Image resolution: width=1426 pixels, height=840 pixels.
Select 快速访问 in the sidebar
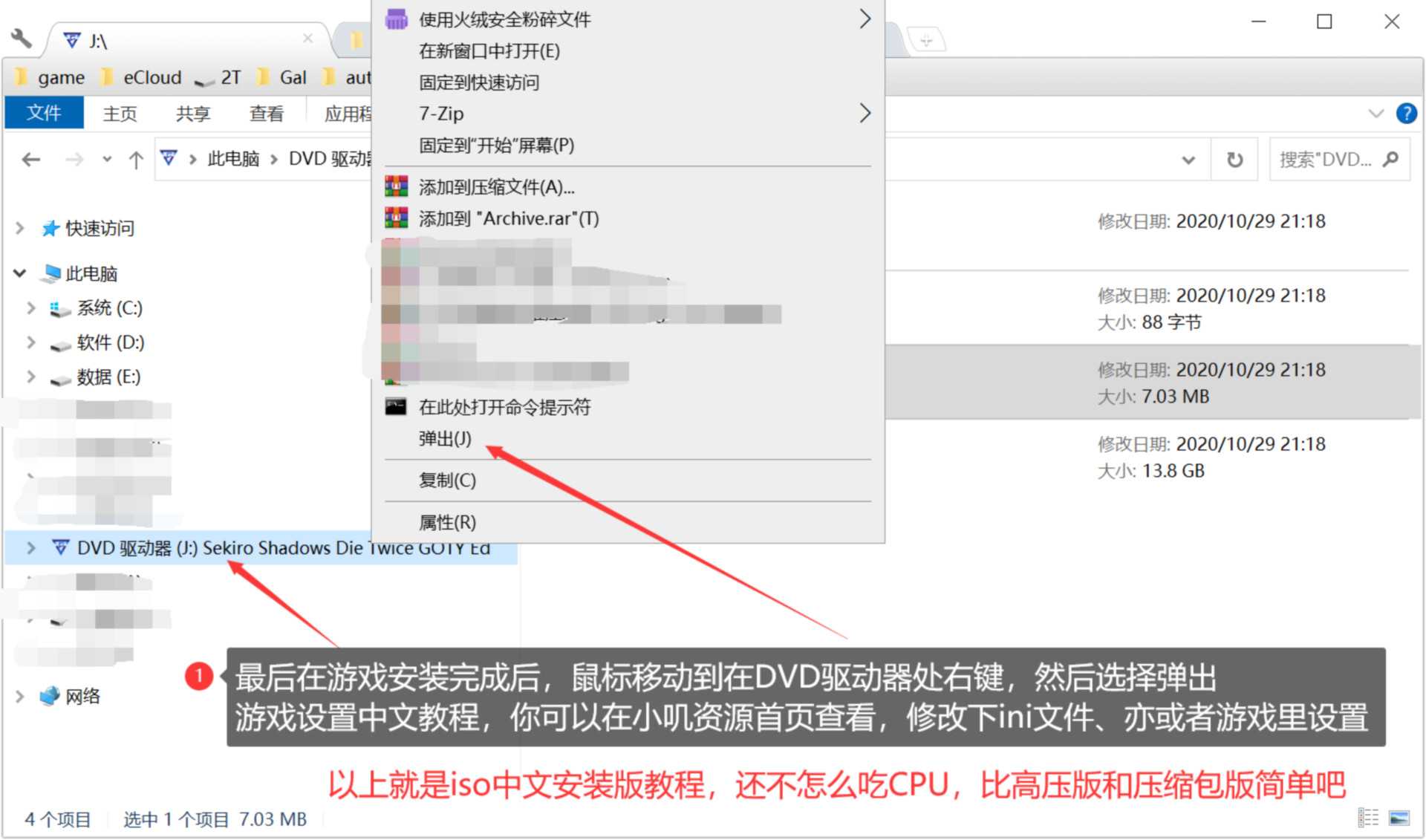[x=88, y=228]
